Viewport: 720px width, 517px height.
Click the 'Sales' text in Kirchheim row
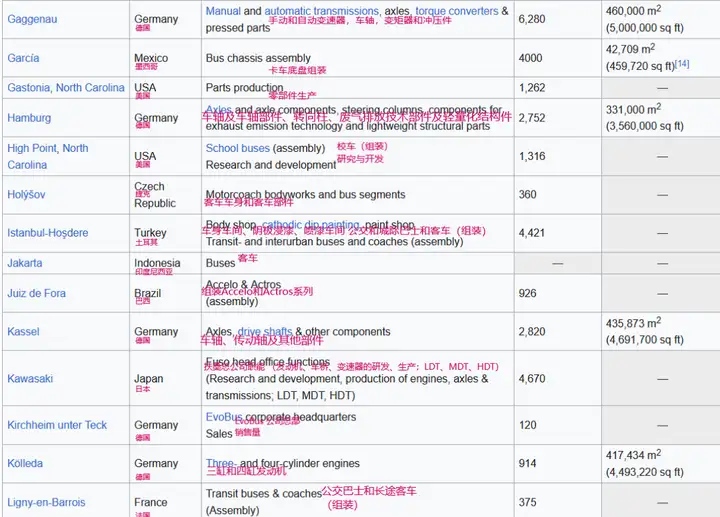[219, 433]
